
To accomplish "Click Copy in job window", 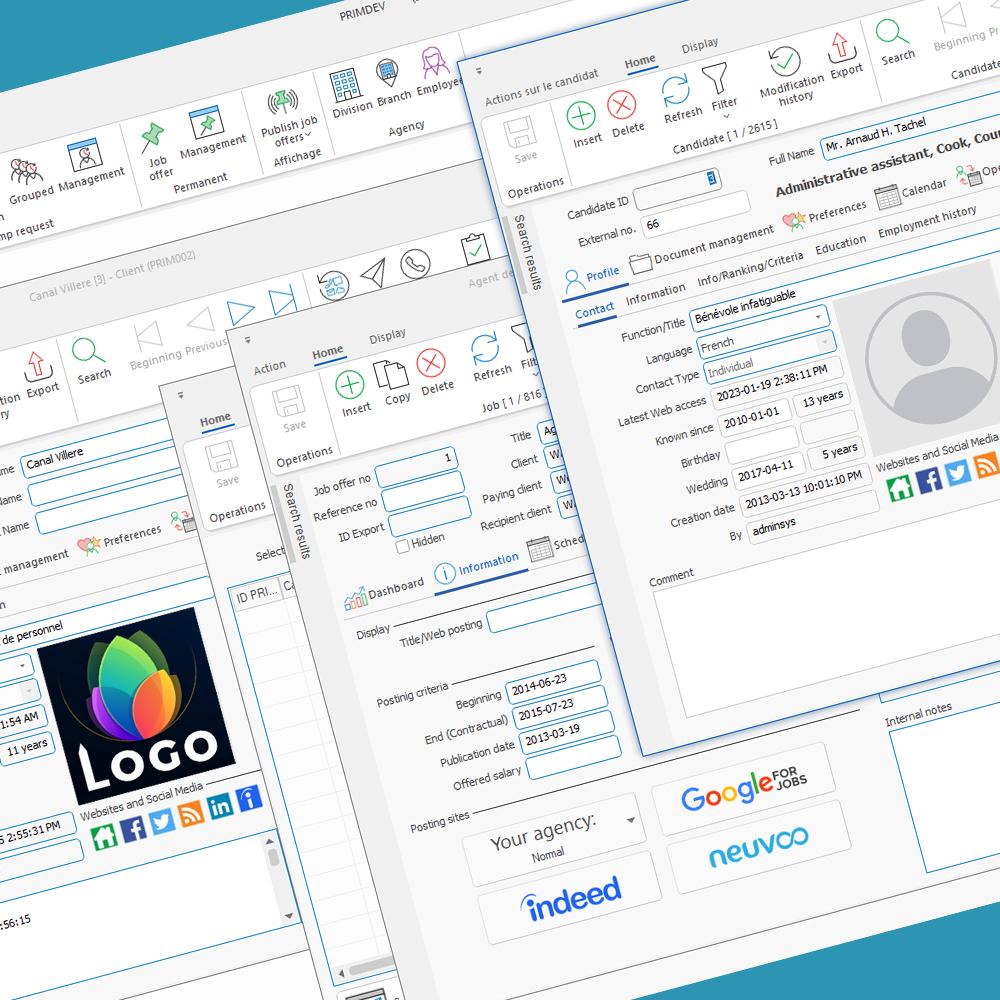I will (x=391, y=375).
